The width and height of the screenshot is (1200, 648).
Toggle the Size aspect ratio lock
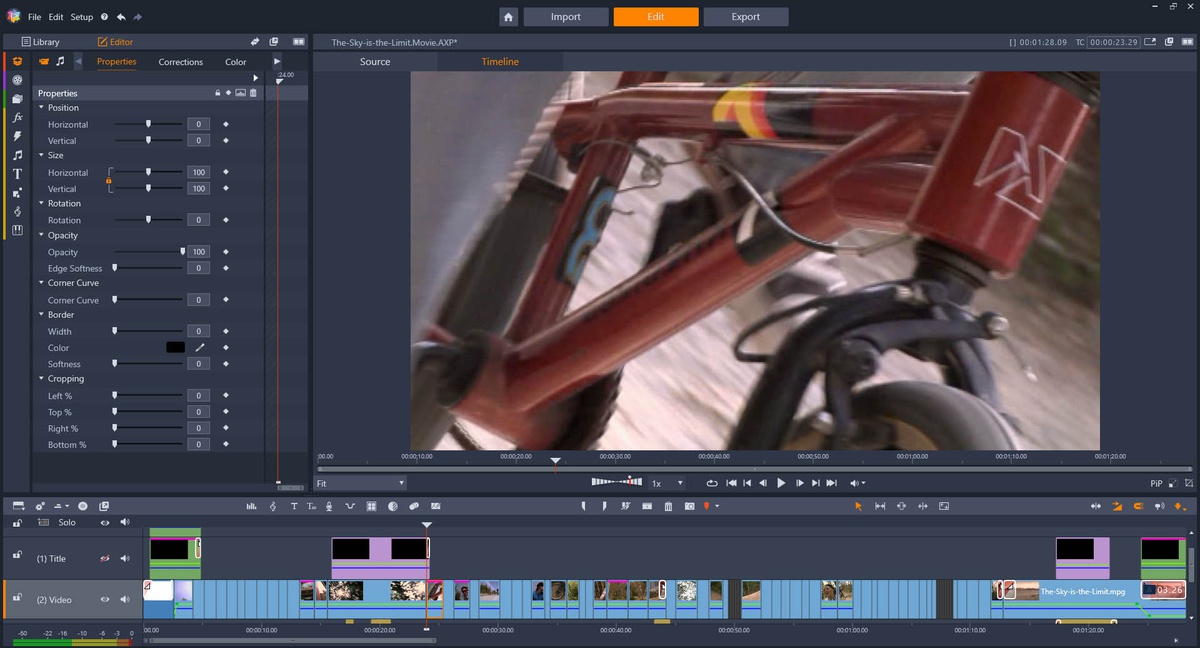coord(108,180)
